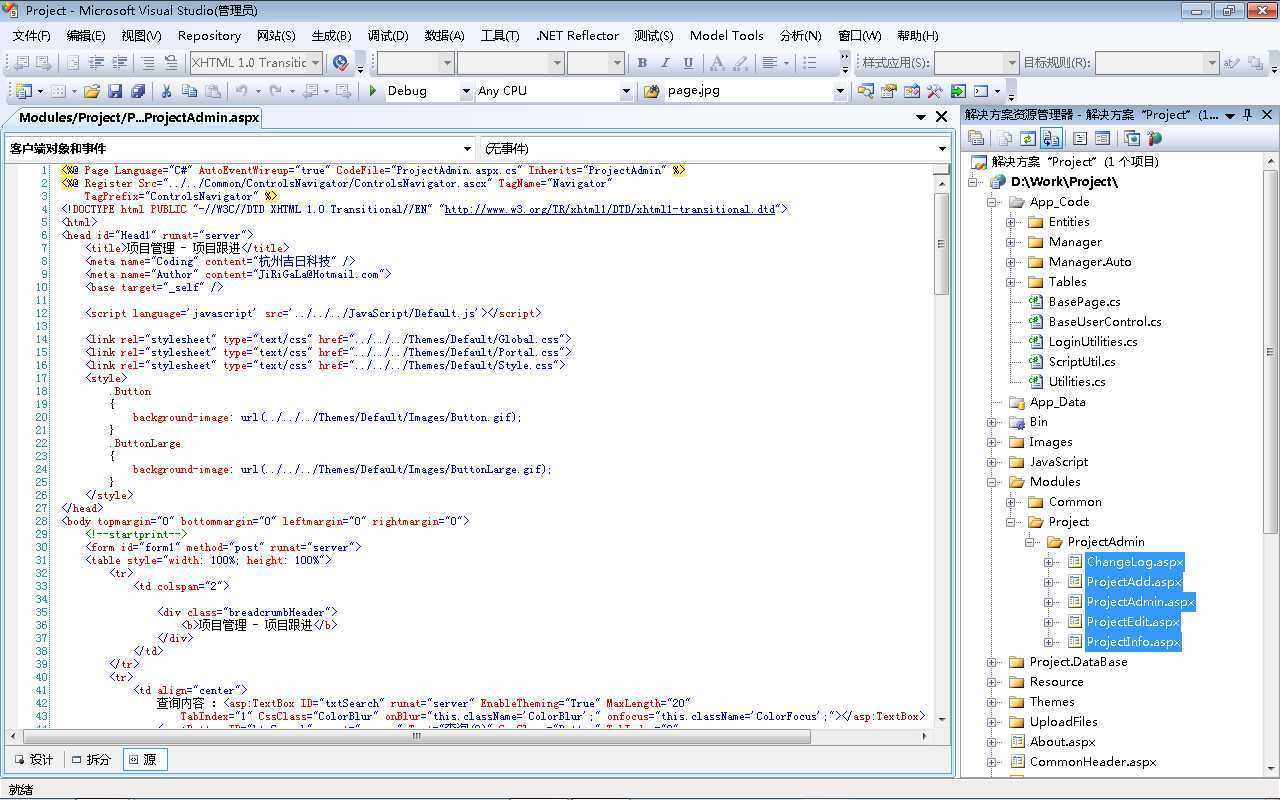Image resolution: width=1280 pixels, height=800 pixels.
Task: Open the 文件(F) menu
Action: 31,35
